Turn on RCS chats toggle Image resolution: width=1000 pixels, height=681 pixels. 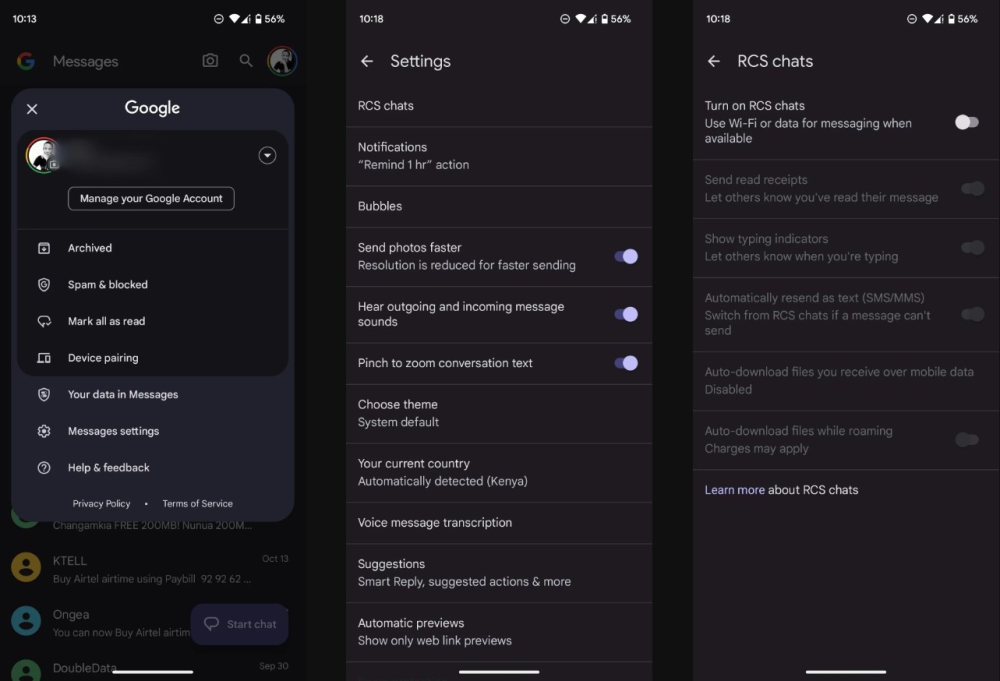pos(966,122)
